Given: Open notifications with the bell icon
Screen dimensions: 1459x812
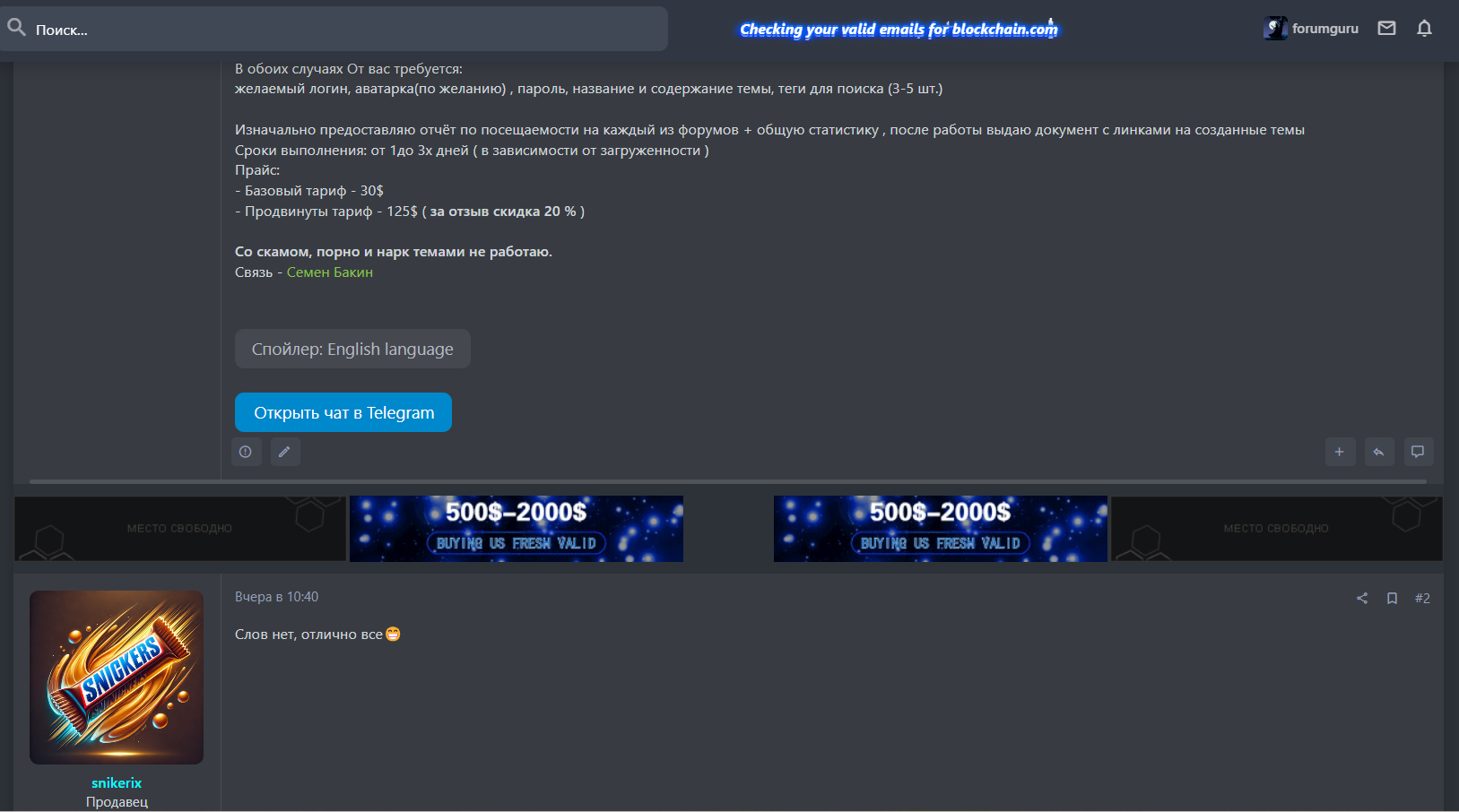Looking at the screenshot, I should [x=1425, y=28].
